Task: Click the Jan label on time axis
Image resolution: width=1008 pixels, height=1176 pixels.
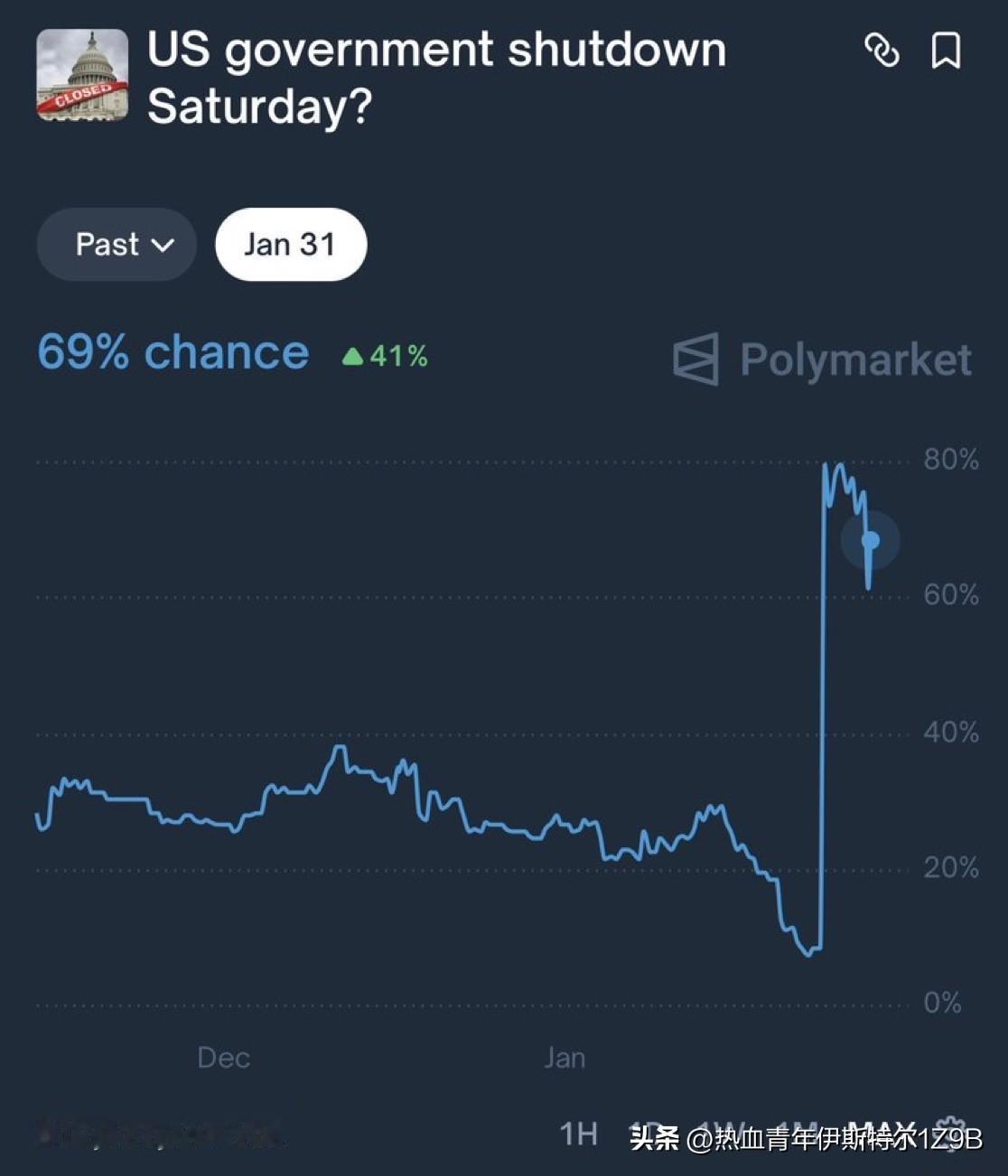Action: click(x=565, y=1058)
